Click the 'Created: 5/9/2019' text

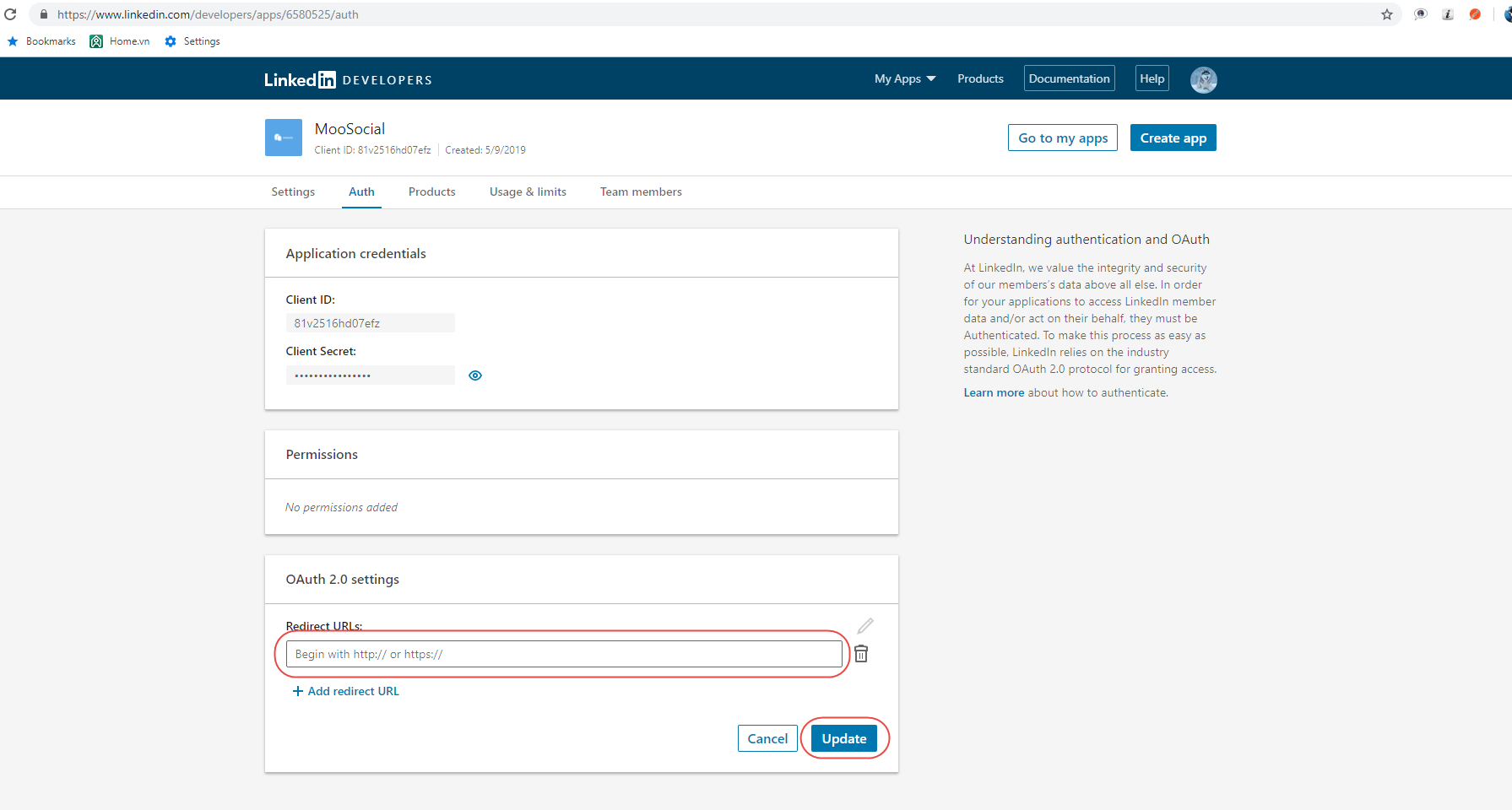pyautogui.click(x=485, y=150)
